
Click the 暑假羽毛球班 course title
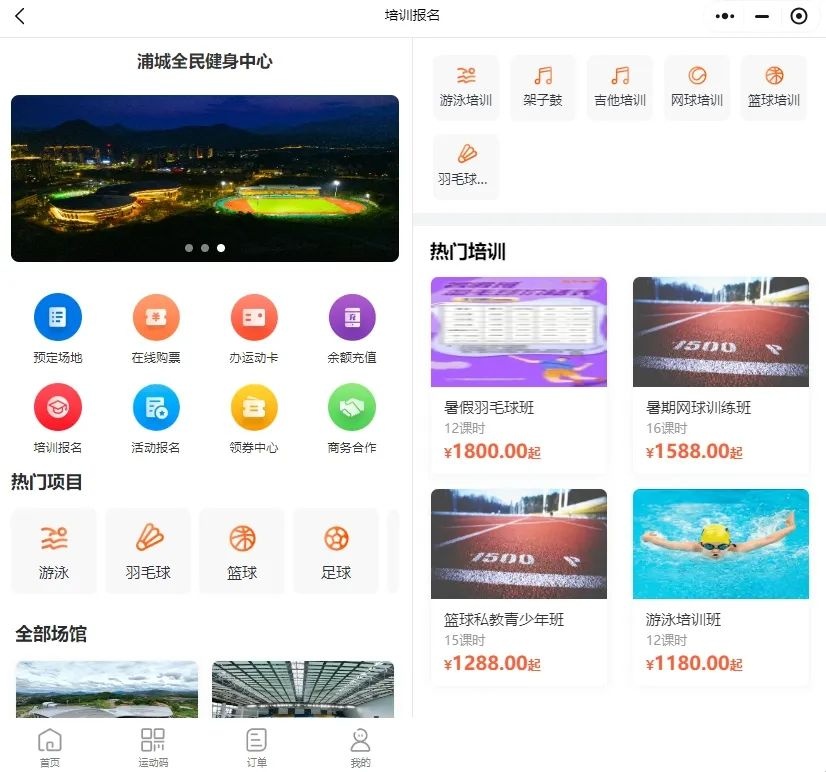point(489,407)
